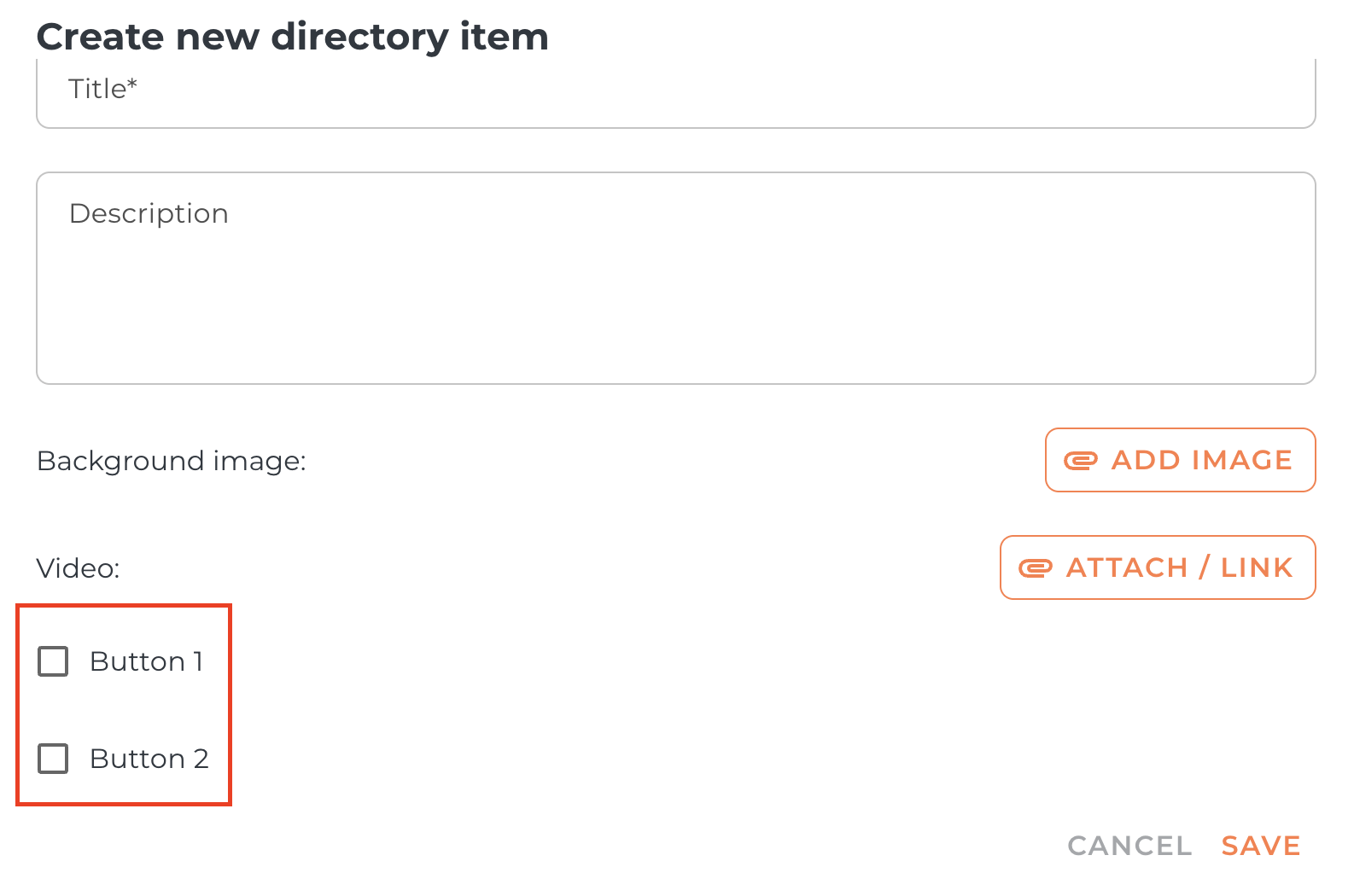
Task: Click the "LINK" word in Attach button
Action: tap(1256, 567)
